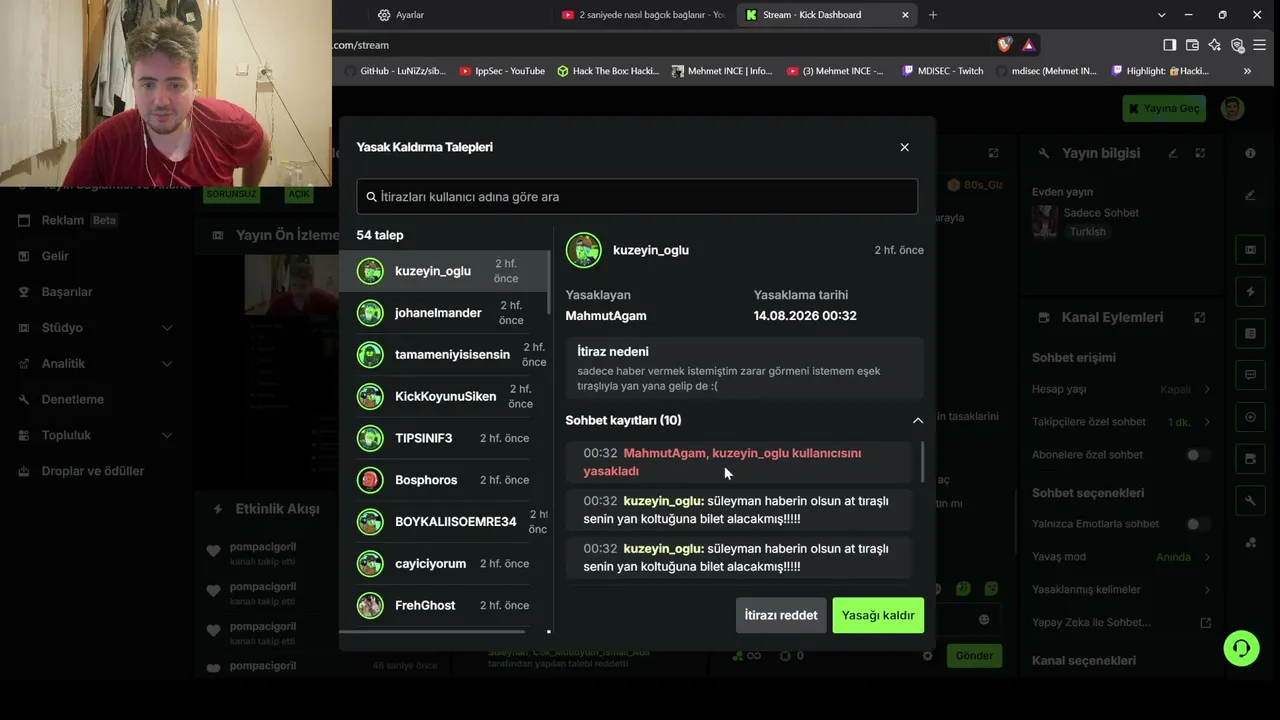Expand the Yayın bilgisi panel to fullscreen
This screenshot has height=720, width=1280.
tap(1200, 153)
